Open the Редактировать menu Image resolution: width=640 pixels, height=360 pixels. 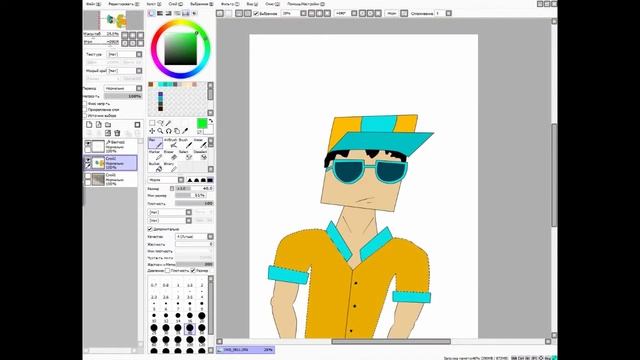[123, 4]
